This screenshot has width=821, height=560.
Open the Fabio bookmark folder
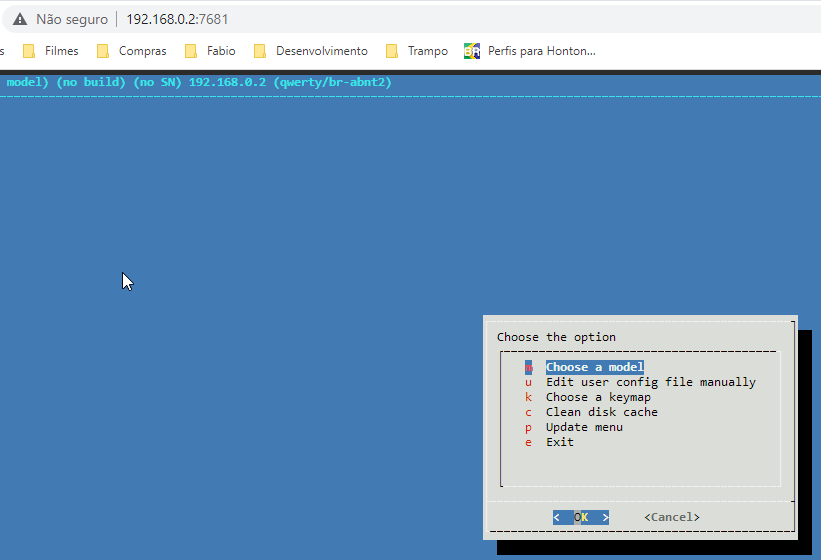pos(211,51)
